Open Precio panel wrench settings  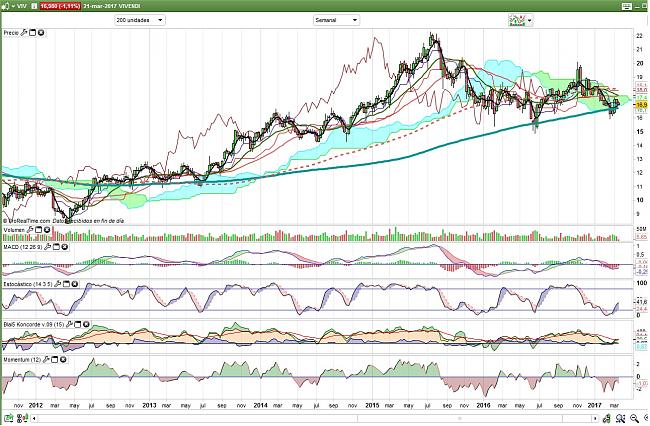click(x=24, y=32)
